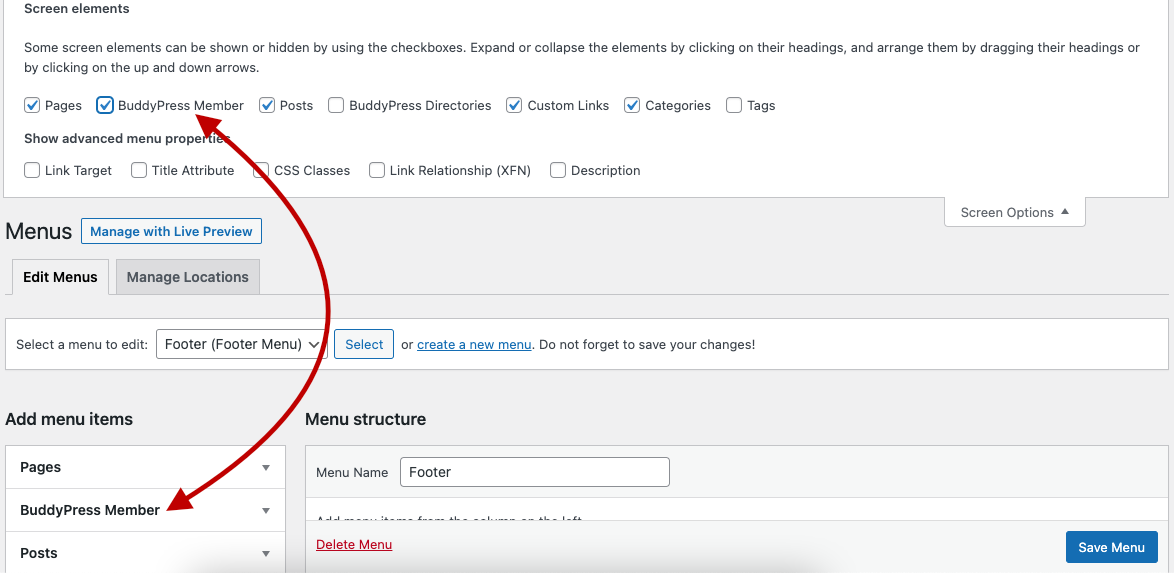The height and width of the screenshot is (573, 1174).
Task: Enable the Link Target advanced property
Action: click(31, 170)
